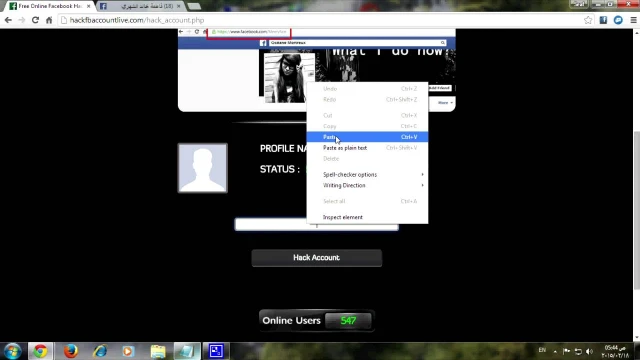This screenshot has width=640, height=360.
Task: Open Firefox from the taskbar
Action: click(x=70, y=351)
